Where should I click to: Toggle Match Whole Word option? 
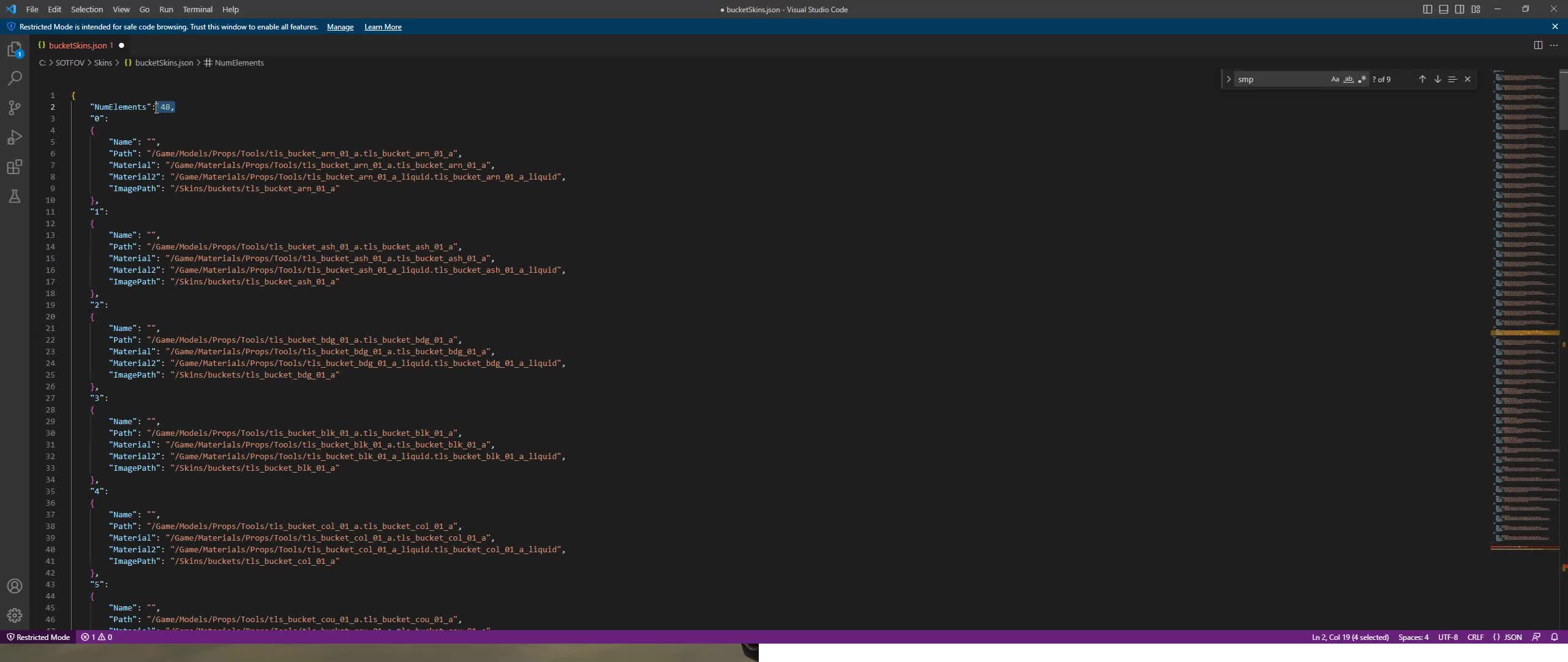[x=1348, y=79]
